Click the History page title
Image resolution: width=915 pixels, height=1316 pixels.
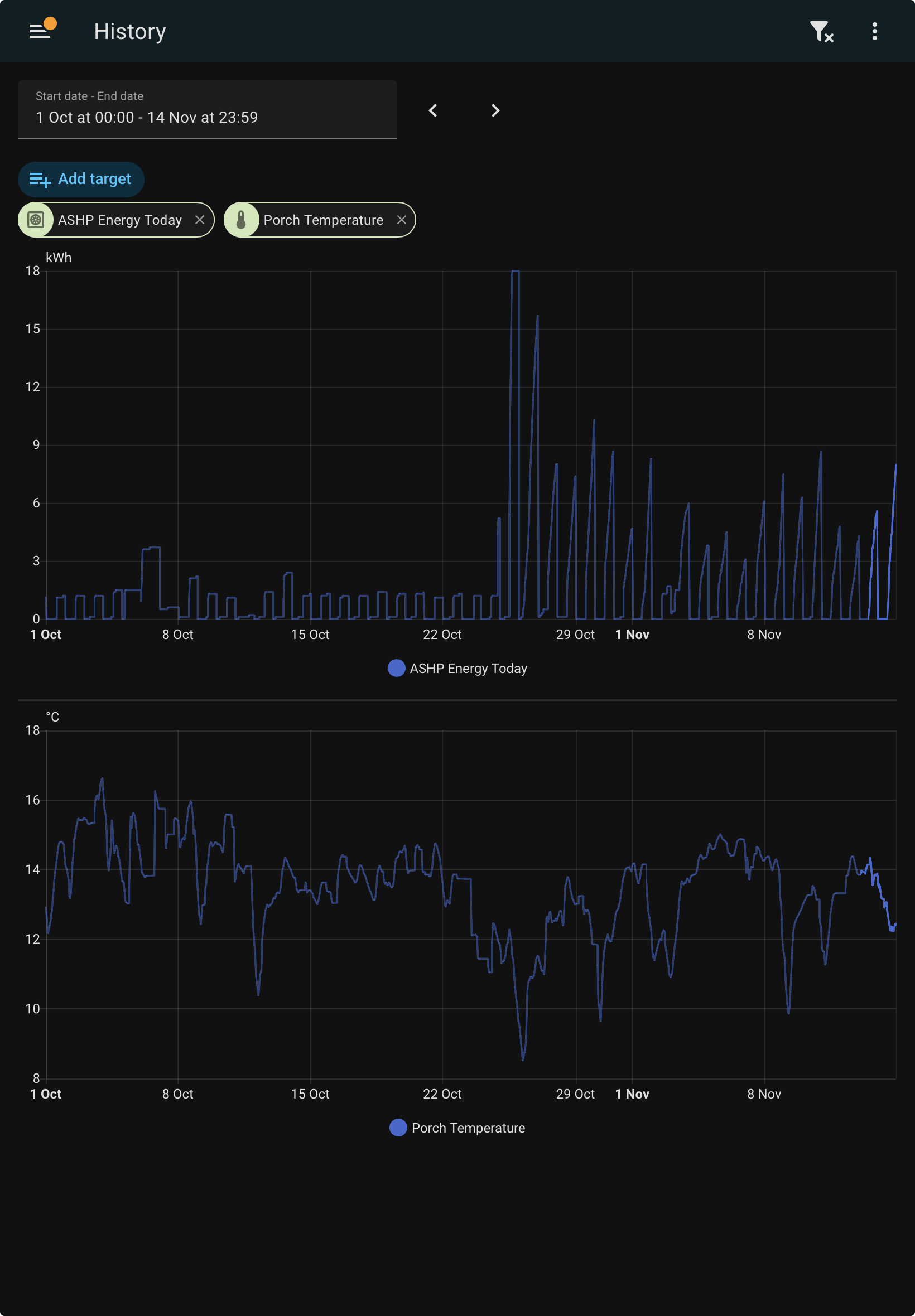click(130, 32)
